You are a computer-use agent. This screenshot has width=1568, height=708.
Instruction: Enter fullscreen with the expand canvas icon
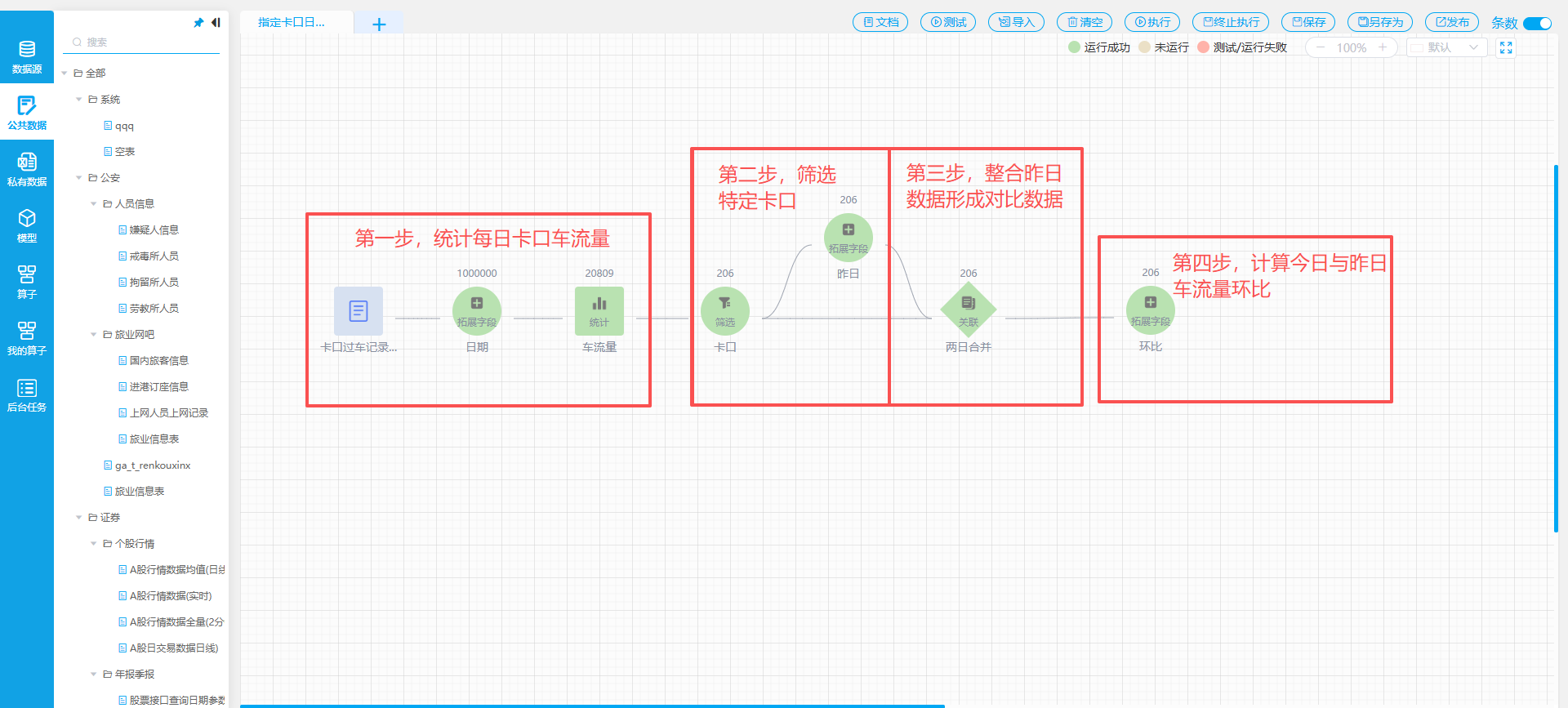click(x=1506, y=48)
